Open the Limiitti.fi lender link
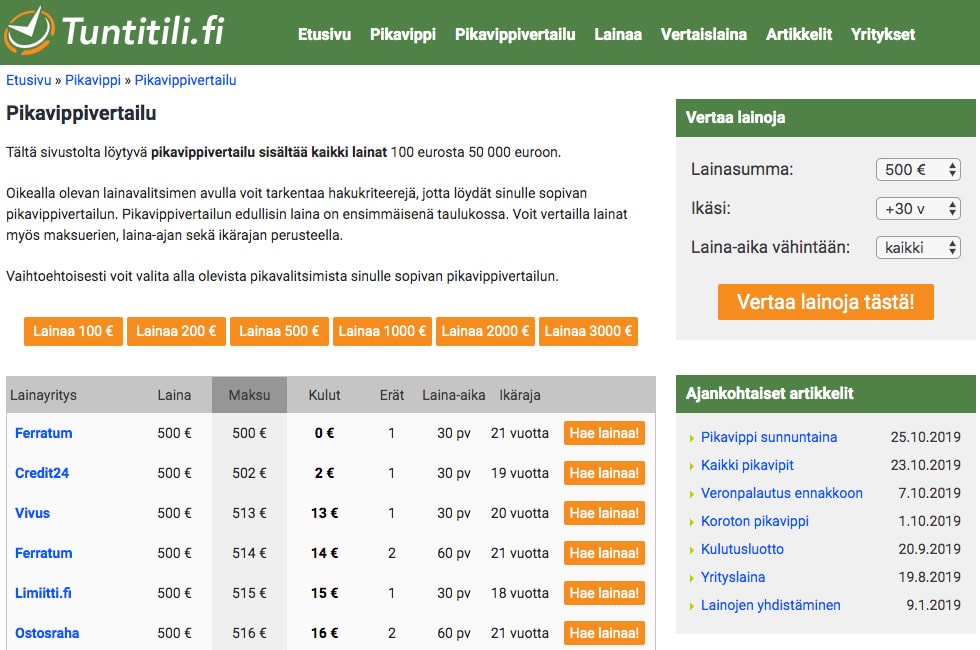980x650 pixels. pos(43,593)
